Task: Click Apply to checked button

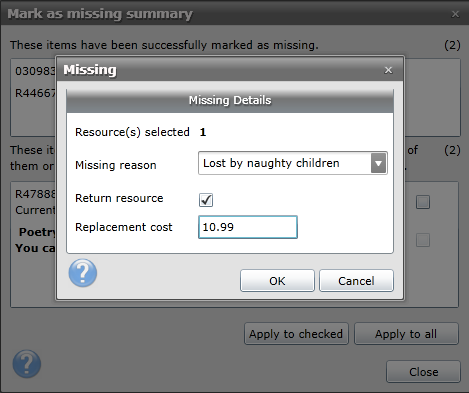Action: 296,334
